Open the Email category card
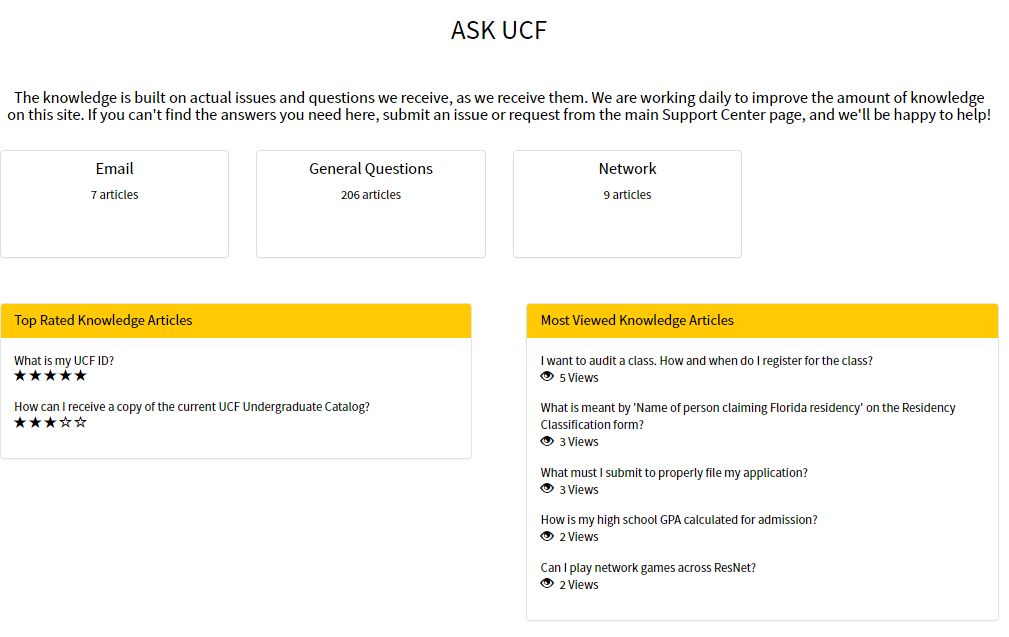 (x=115, y=204)
